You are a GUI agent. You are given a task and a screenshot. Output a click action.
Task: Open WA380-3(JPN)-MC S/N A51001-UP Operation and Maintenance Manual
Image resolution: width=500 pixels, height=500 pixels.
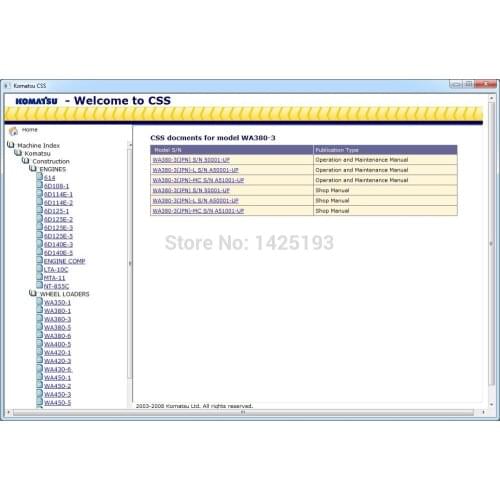(x=198, y=180)
